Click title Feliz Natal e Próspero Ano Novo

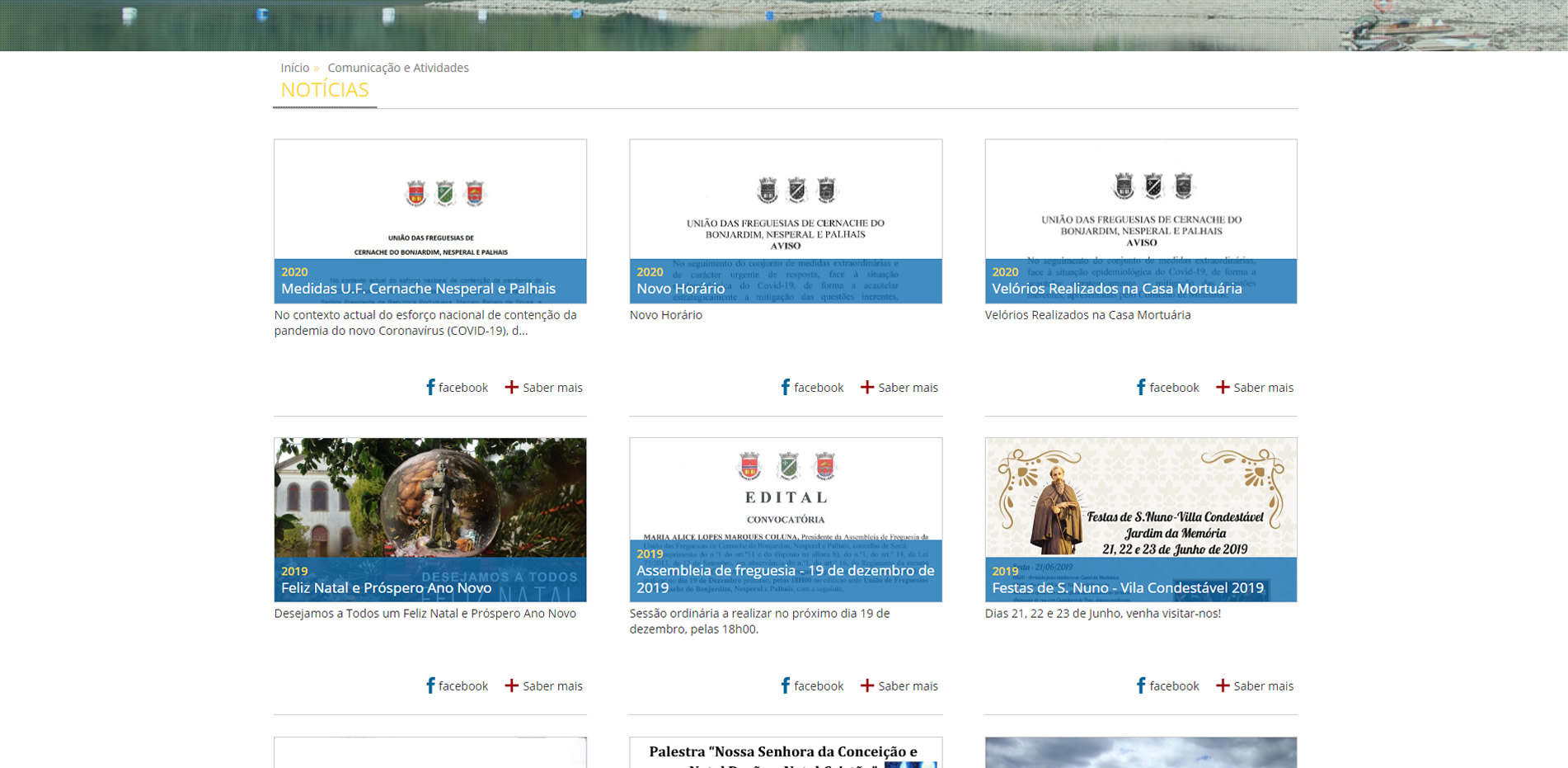(x=386, y=588)
